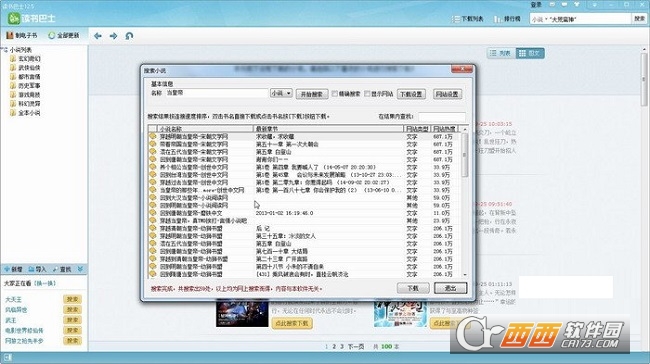Click 登录 login link at top
The image size is (650, 364).
click(x=536, y=5)
